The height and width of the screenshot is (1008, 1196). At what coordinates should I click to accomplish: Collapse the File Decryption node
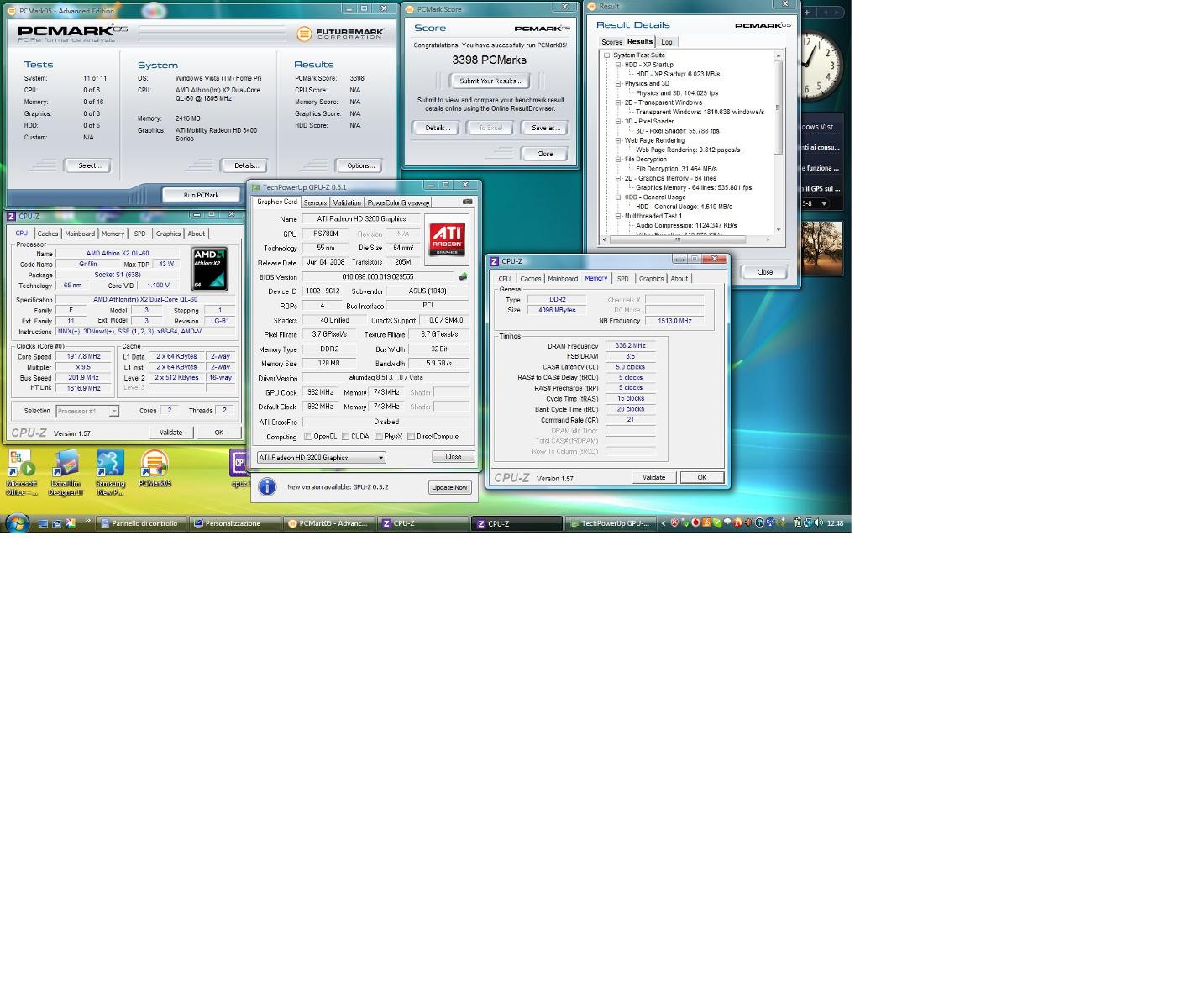[618, 160]
